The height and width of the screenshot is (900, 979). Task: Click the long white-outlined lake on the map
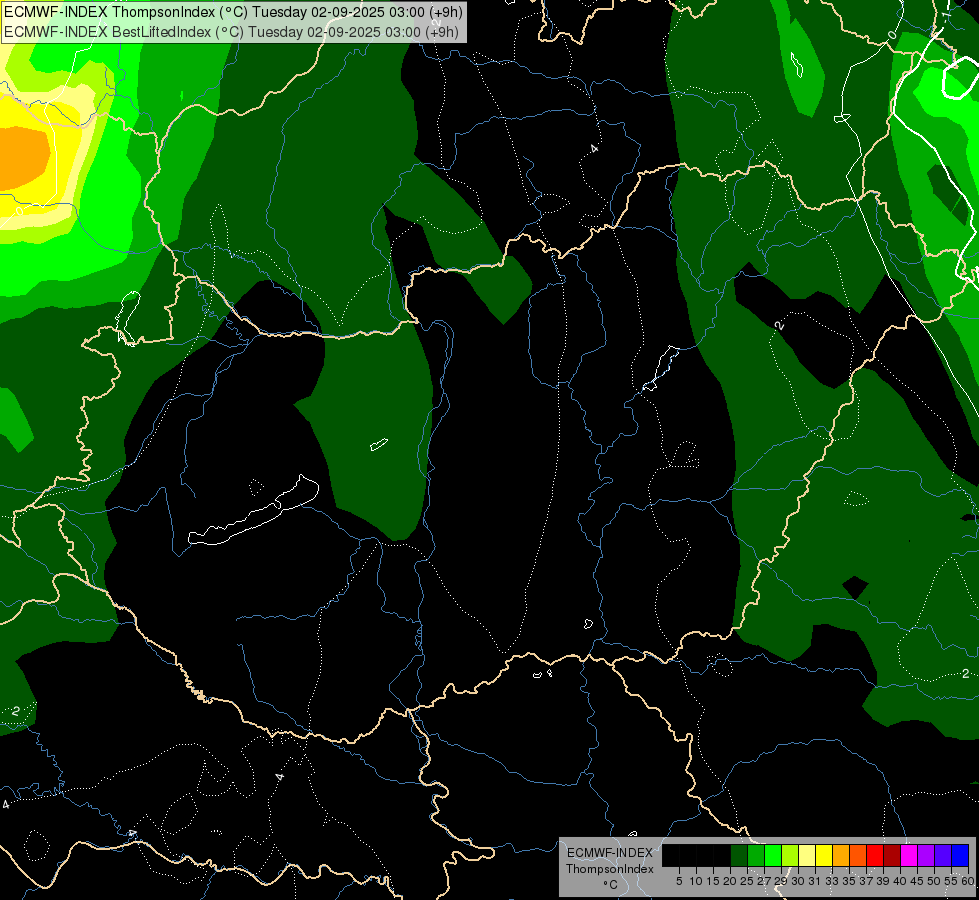pyautogui.click(x=255, y=512)
